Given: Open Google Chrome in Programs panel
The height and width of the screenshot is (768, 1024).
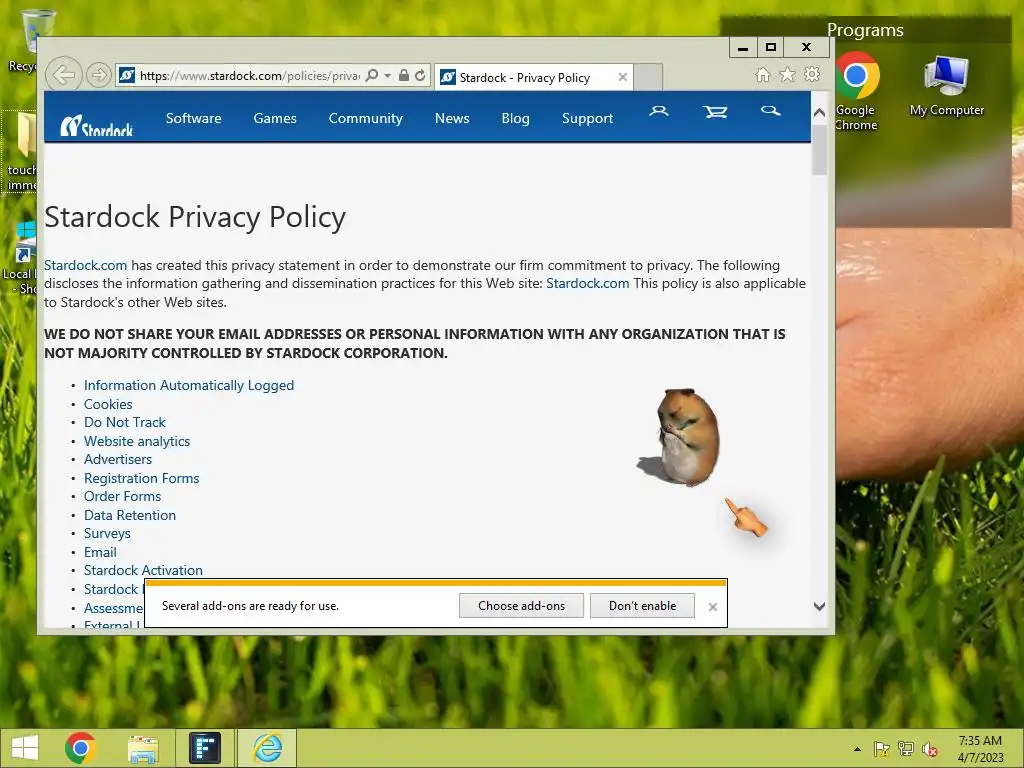Looking at the screenshot, I should [856, 91].
